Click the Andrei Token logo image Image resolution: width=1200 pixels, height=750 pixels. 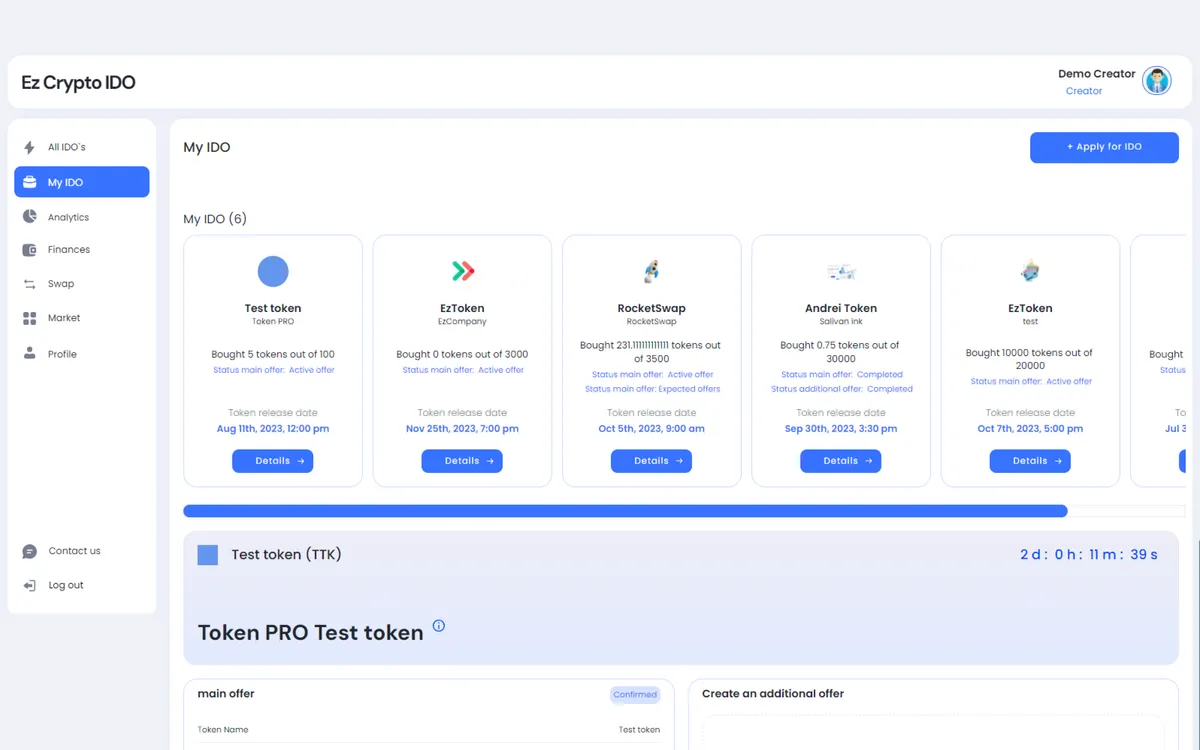click(x=841, y=271)
